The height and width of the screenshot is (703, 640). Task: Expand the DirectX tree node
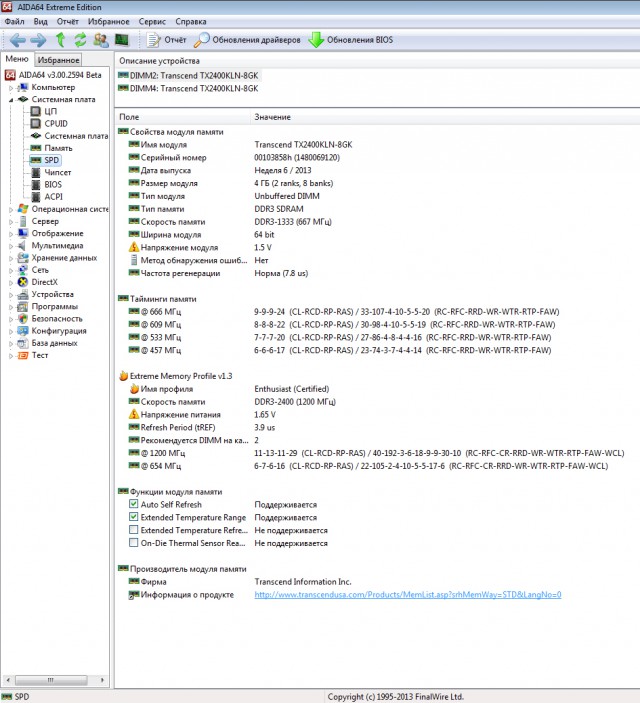(x=11, y=282)
